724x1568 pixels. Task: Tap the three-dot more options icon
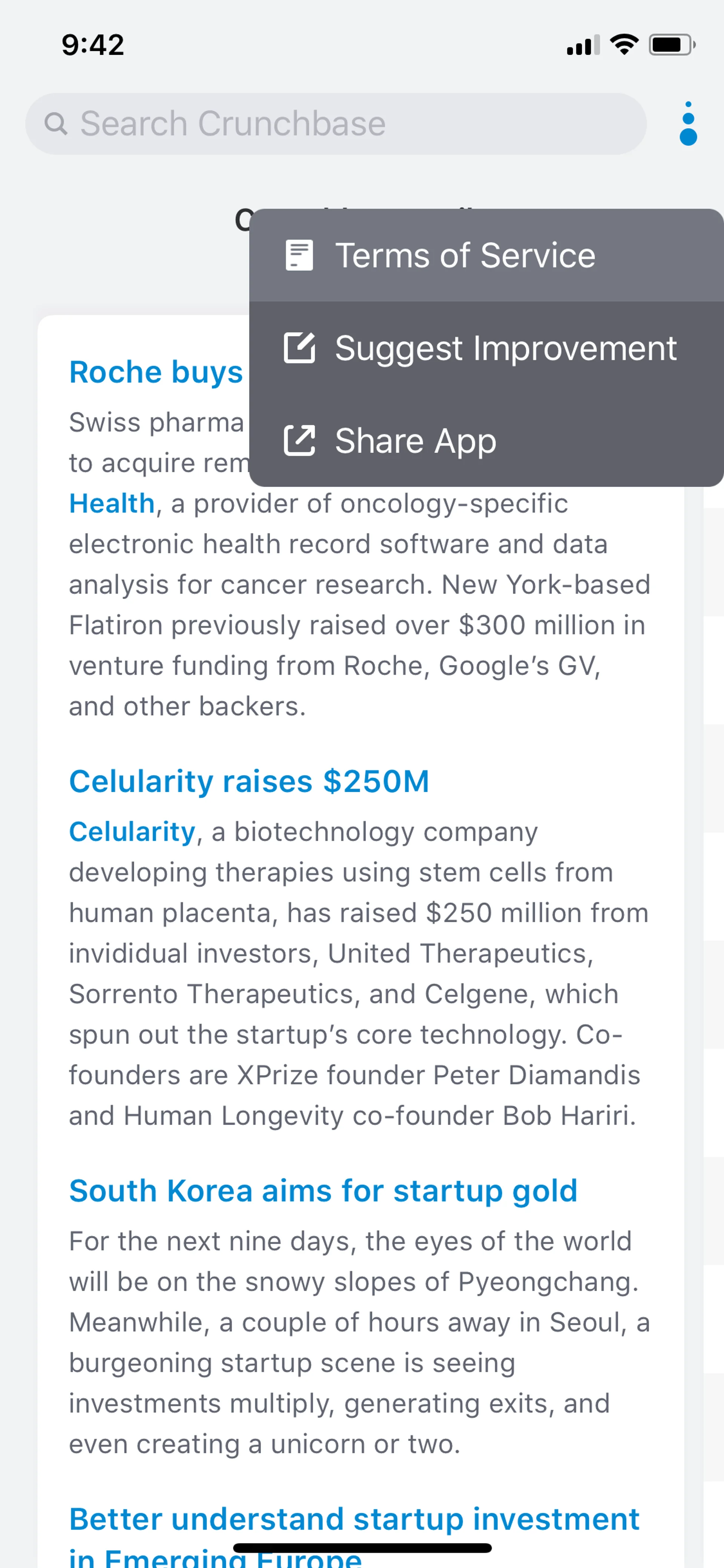point(687,124)
